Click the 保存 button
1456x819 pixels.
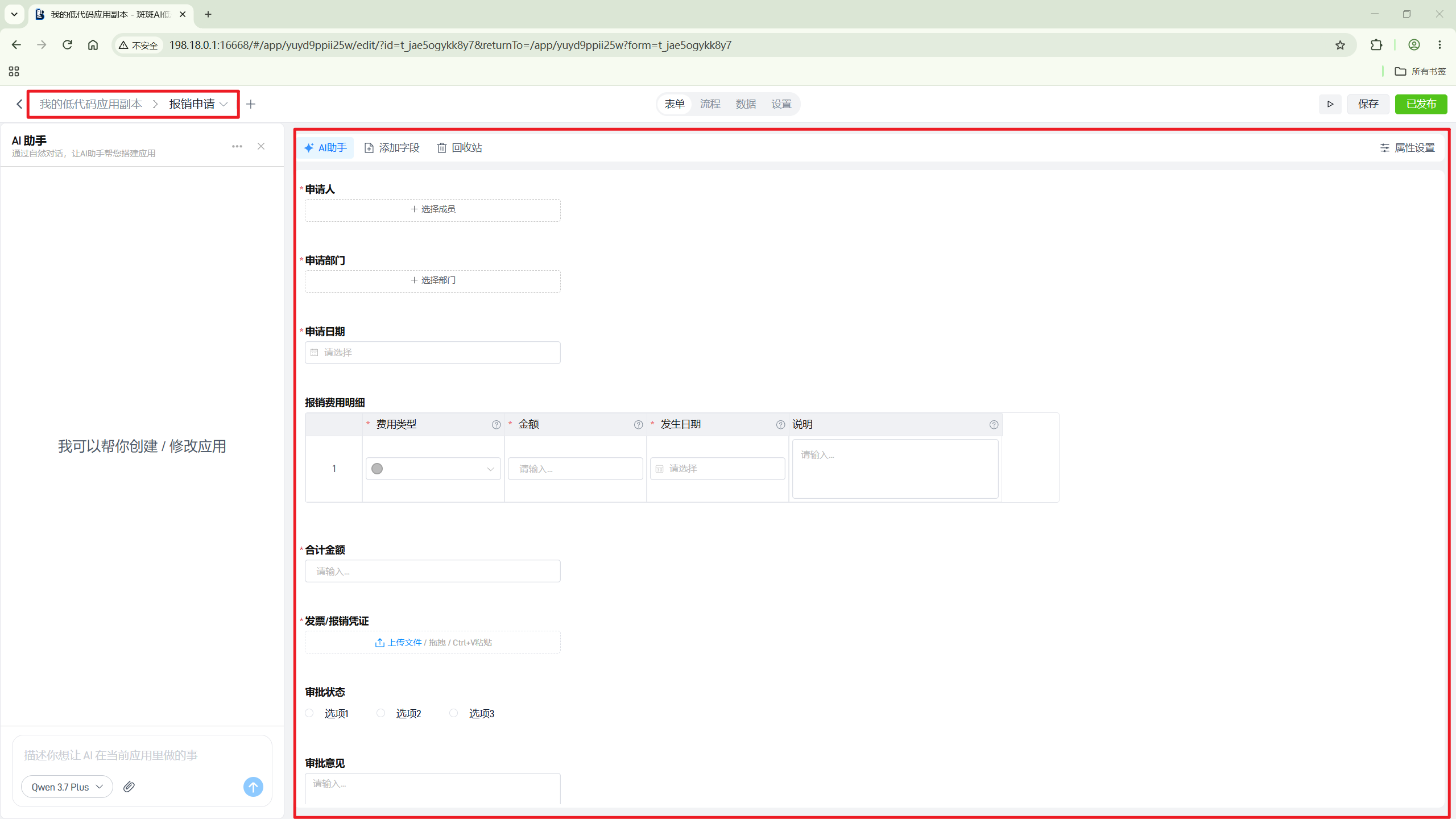[x=1368, y=104]
